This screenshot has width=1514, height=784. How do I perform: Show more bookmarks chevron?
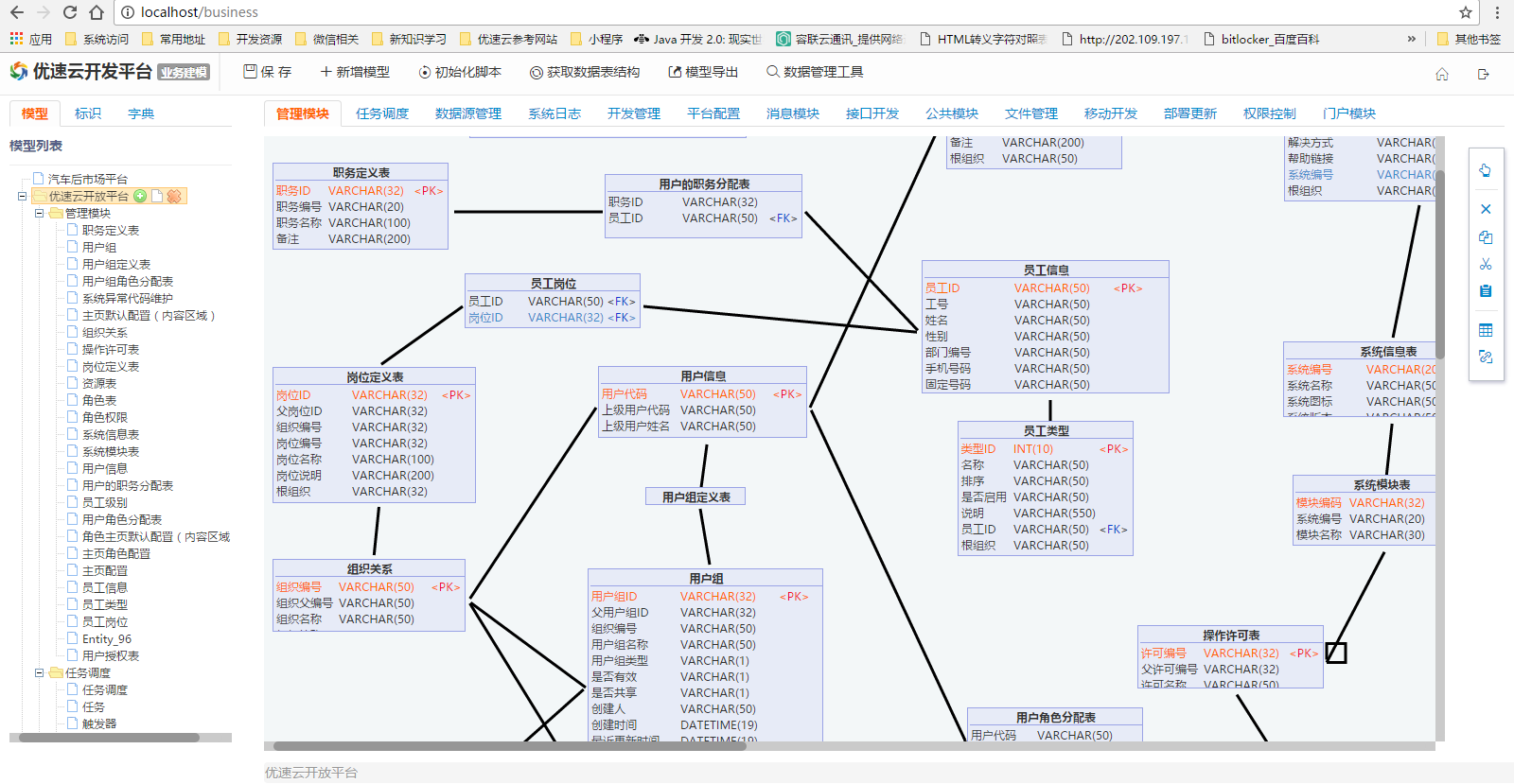click(1412, 39)
